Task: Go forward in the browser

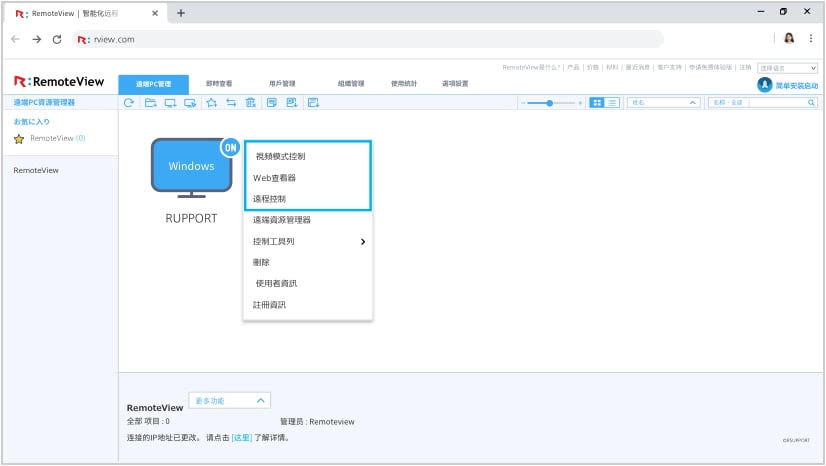Action: [x=36, y=39]
